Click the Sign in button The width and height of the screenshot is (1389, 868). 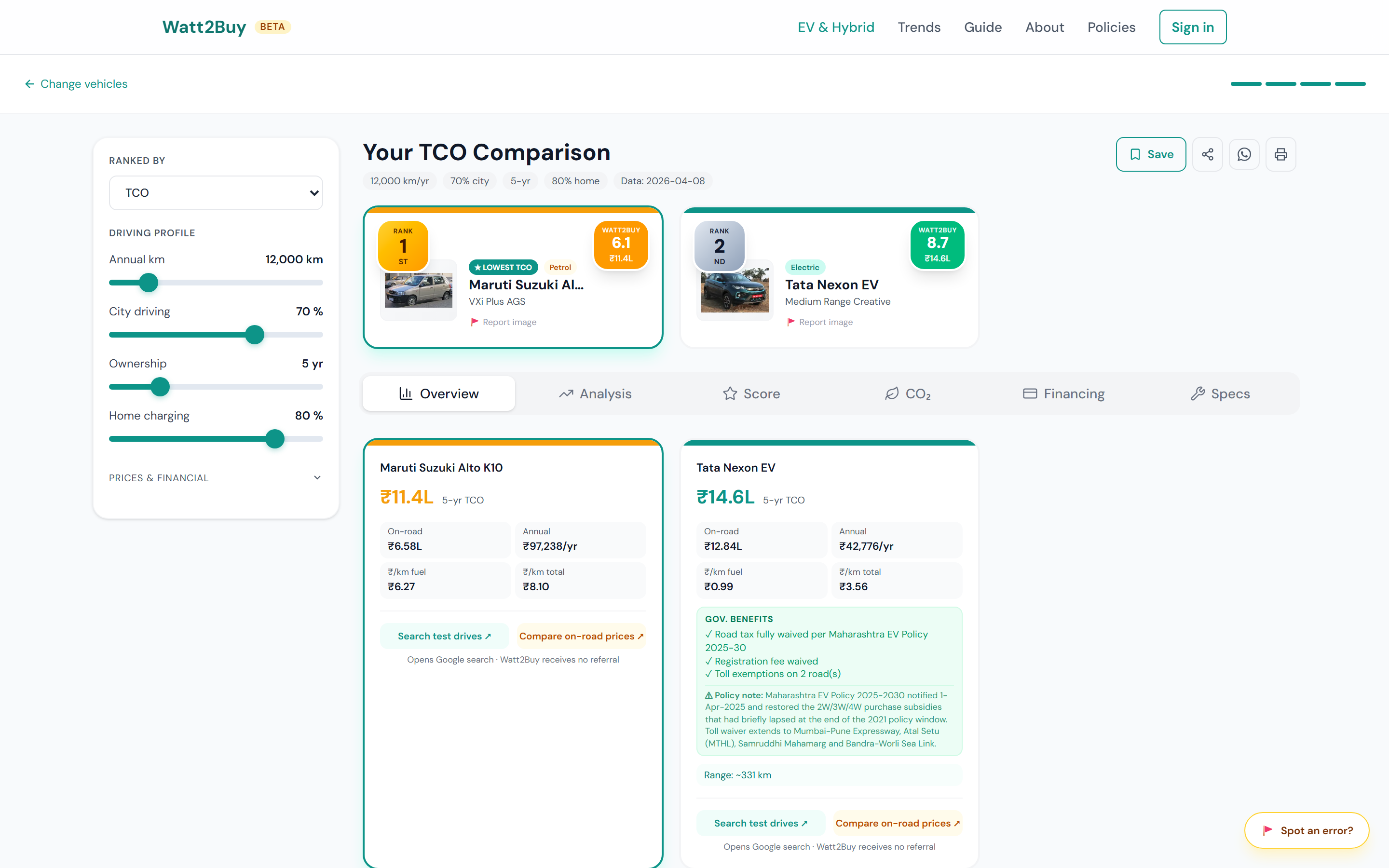point(1193,27)
